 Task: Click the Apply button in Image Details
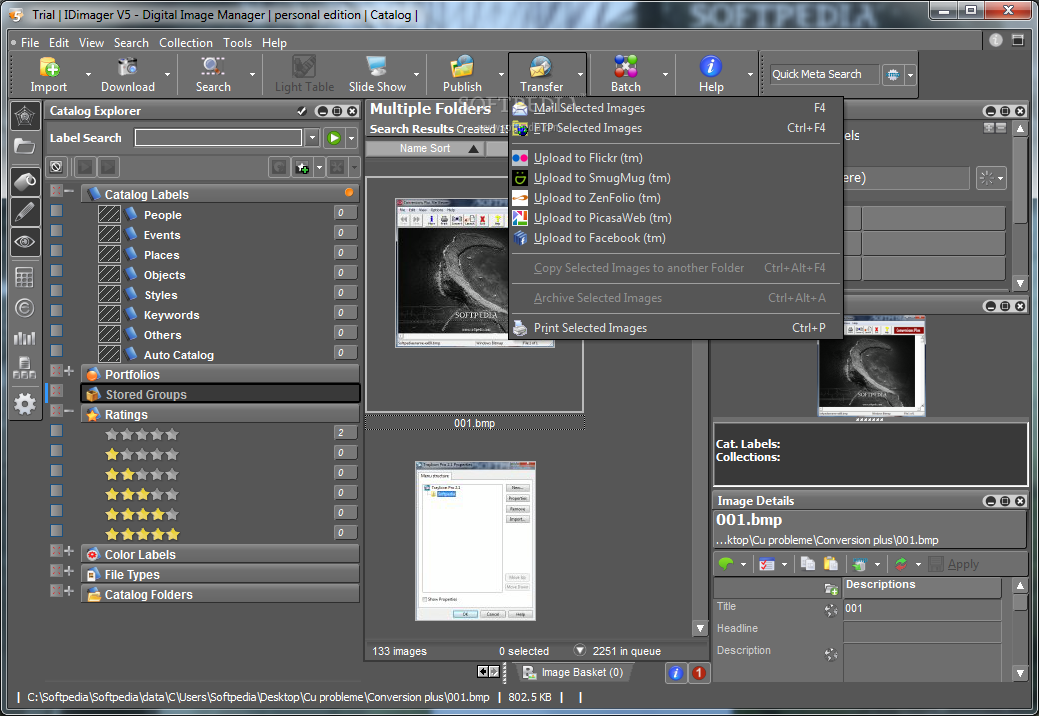(954, 564)
